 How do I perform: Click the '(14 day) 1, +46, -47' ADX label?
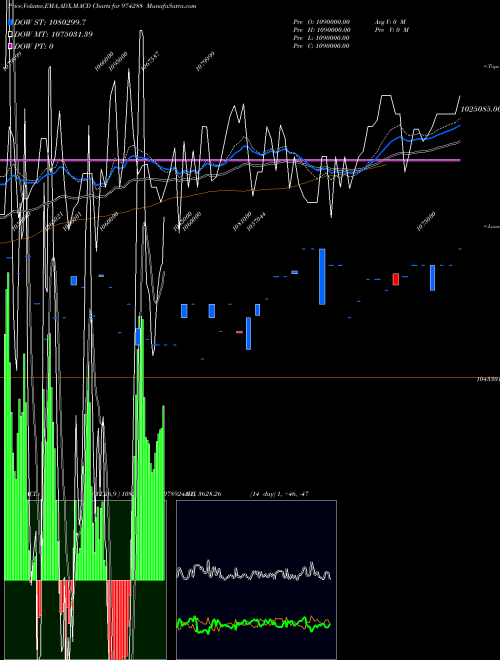[279, 494]
